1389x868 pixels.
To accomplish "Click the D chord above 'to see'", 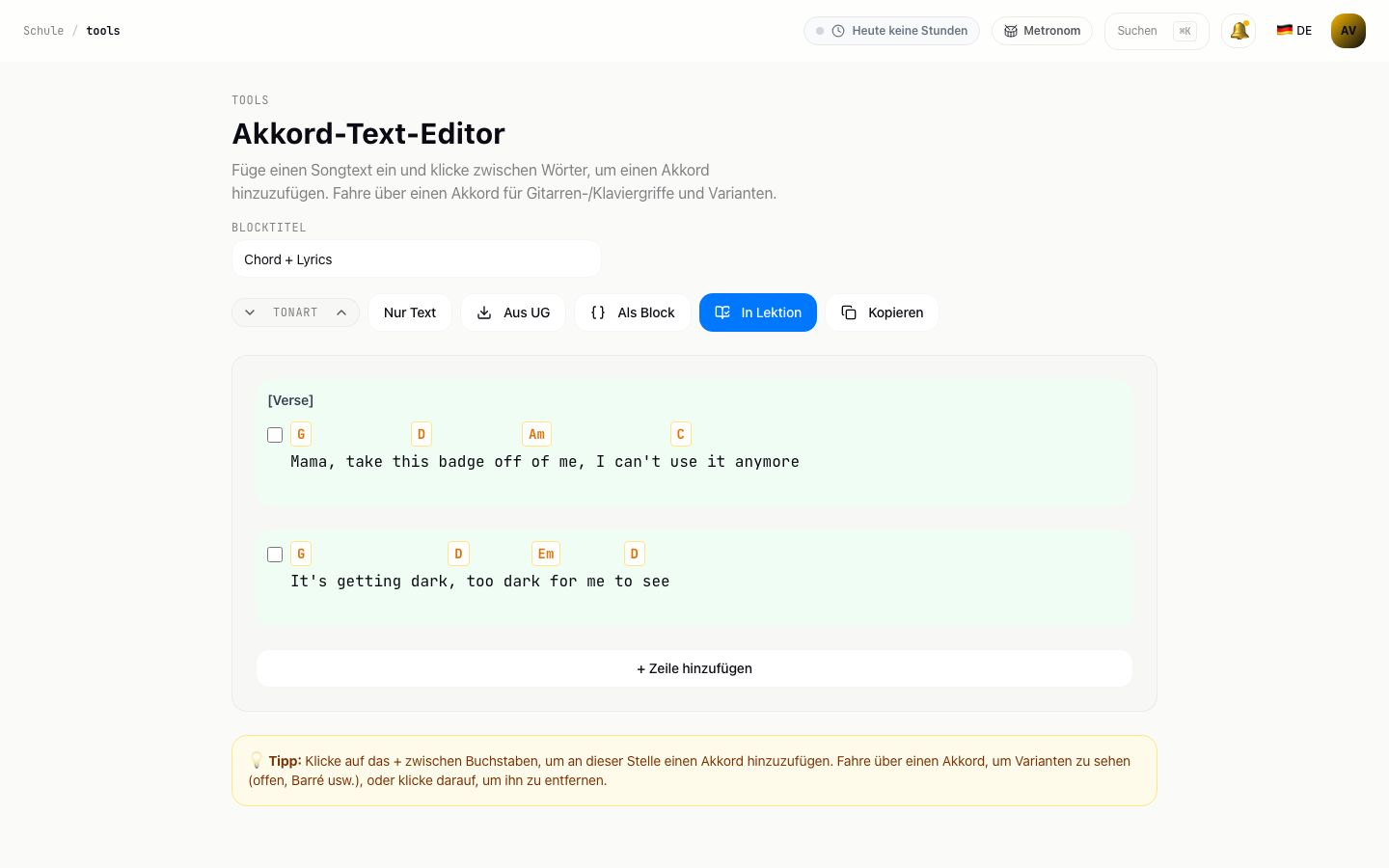I will pyautogui.click(x=635, y=555).
